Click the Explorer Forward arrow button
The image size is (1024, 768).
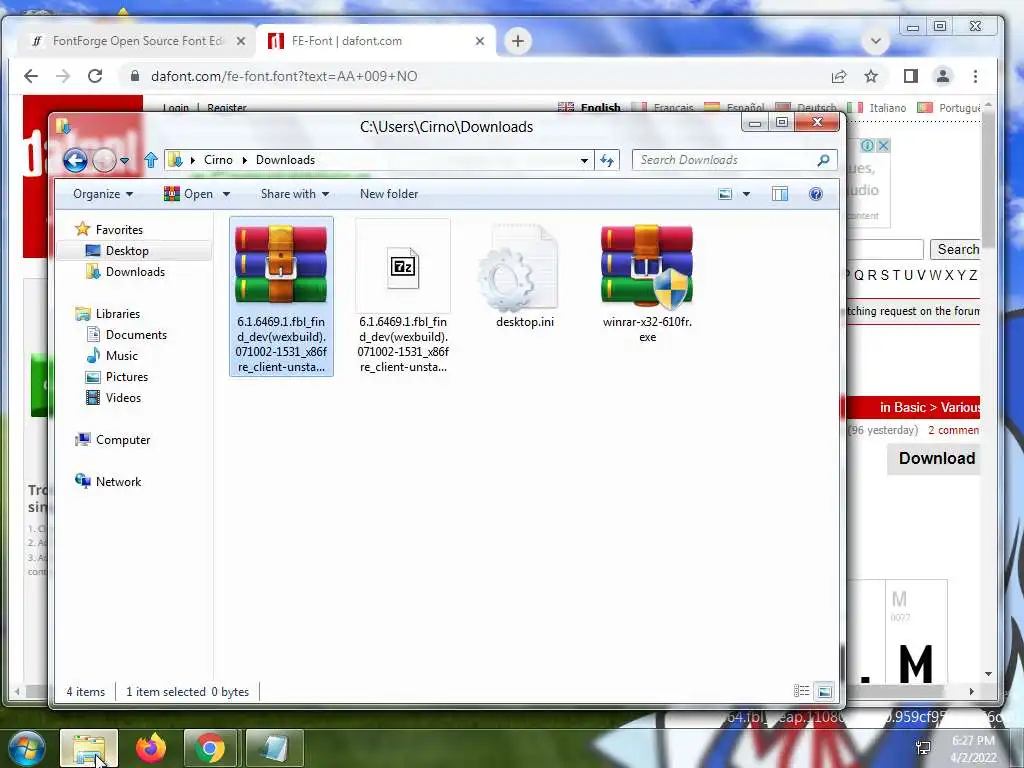point(104,160)
